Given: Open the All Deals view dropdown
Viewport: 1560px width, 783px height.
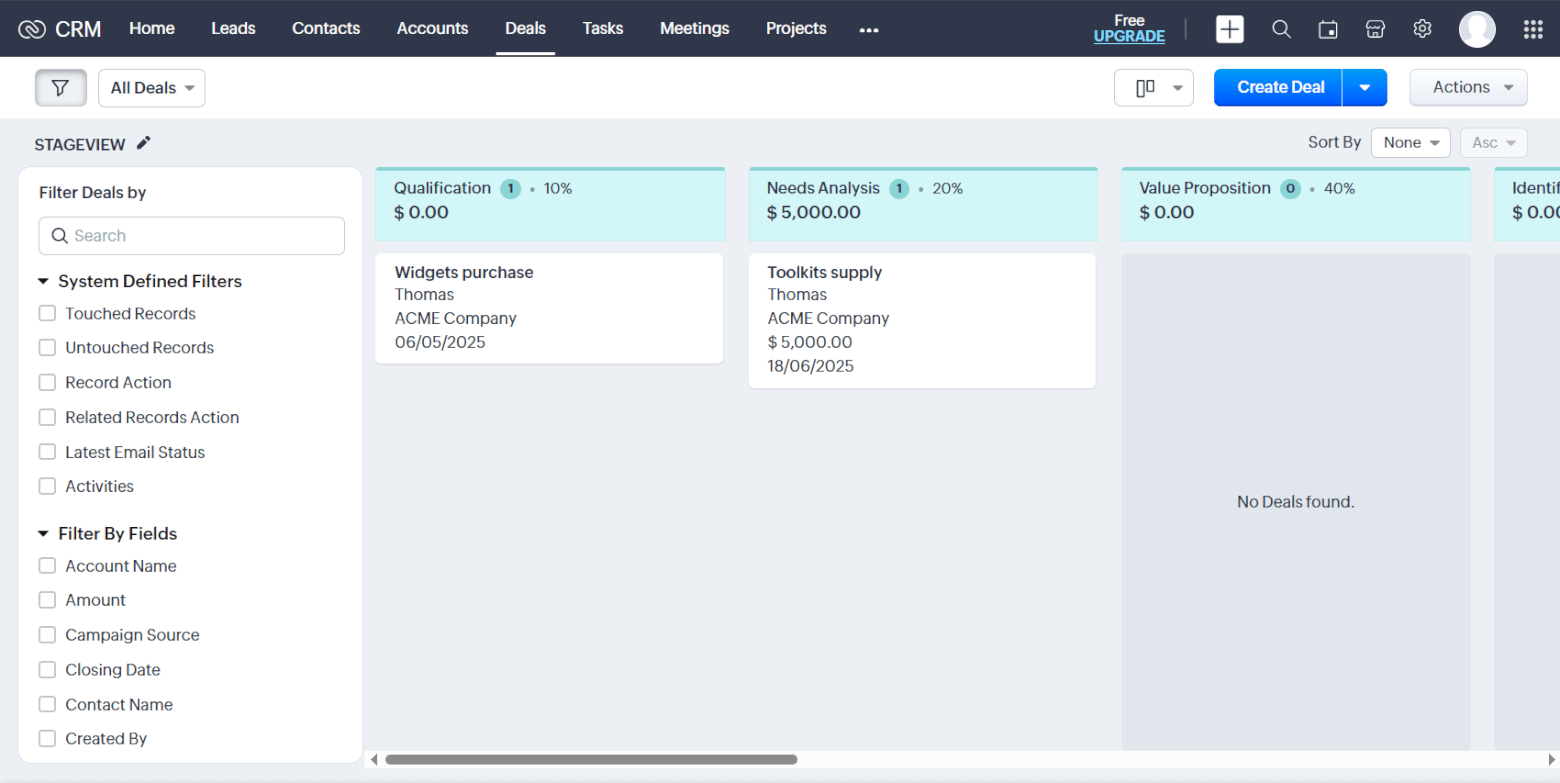Looking at the screenshot, I should [x=152, y=88].
